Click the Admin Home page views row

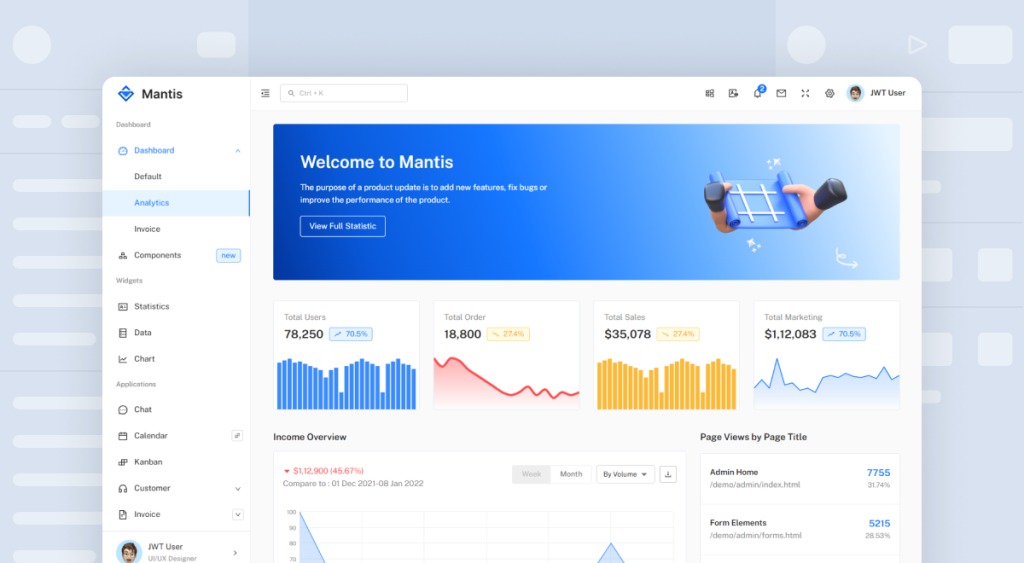coord(799,479)
